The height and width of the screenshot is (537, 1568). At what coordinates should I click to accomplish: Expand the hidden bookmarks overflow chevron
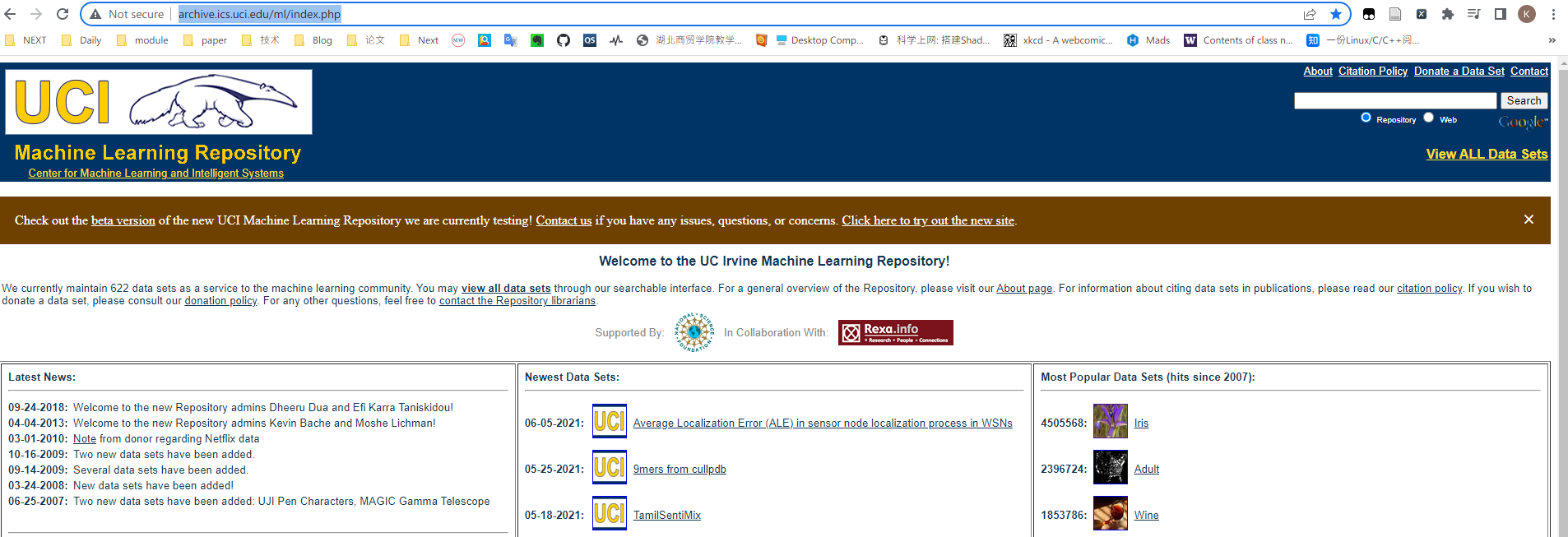tap(1552, 40)
